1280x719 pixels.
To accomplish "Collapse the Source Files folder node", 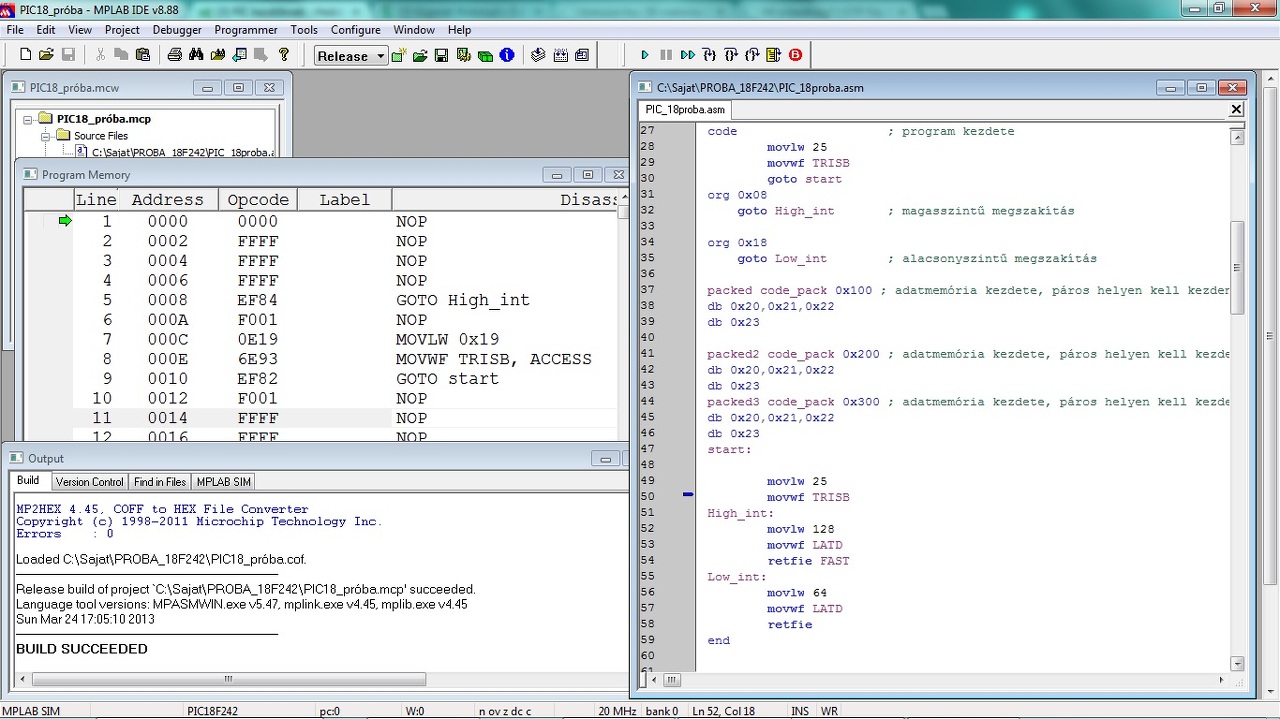I will 45,135.
